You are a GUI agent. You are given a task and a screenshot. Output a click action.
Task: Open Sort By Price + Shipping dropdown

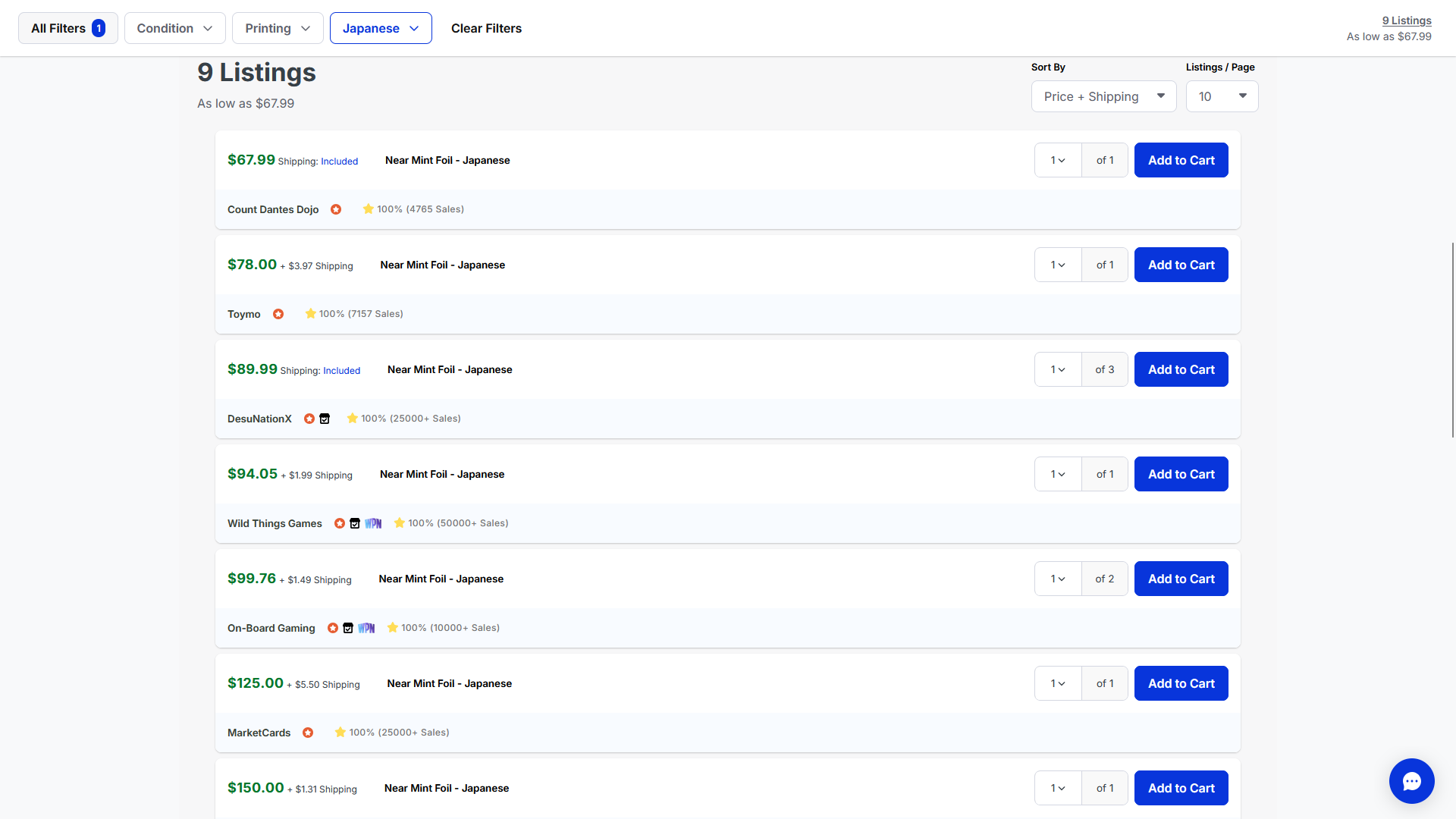click(1103, 96)
